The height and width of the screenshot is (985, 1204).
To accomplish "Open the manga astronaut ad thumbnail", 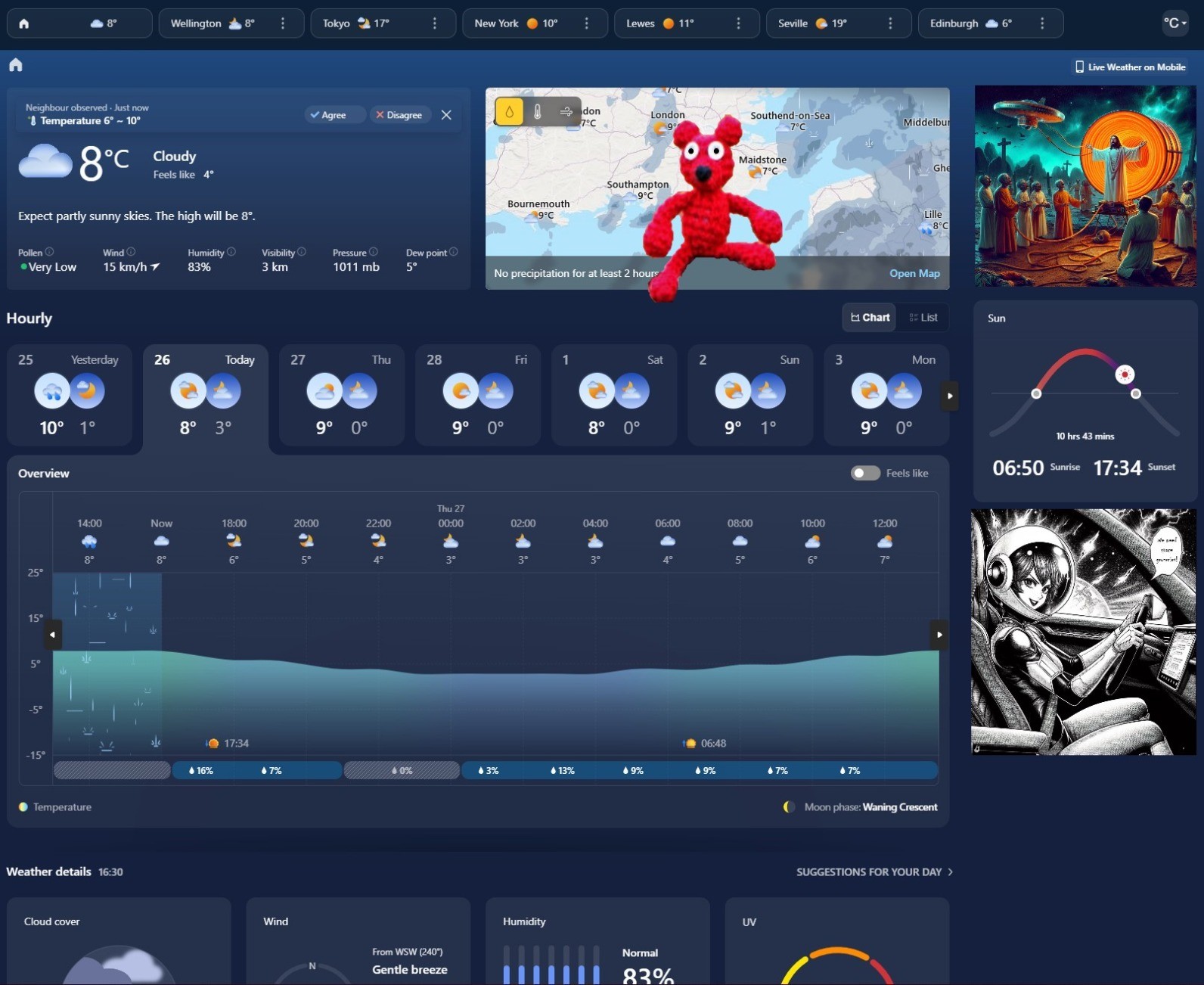I will (1084, 632).
